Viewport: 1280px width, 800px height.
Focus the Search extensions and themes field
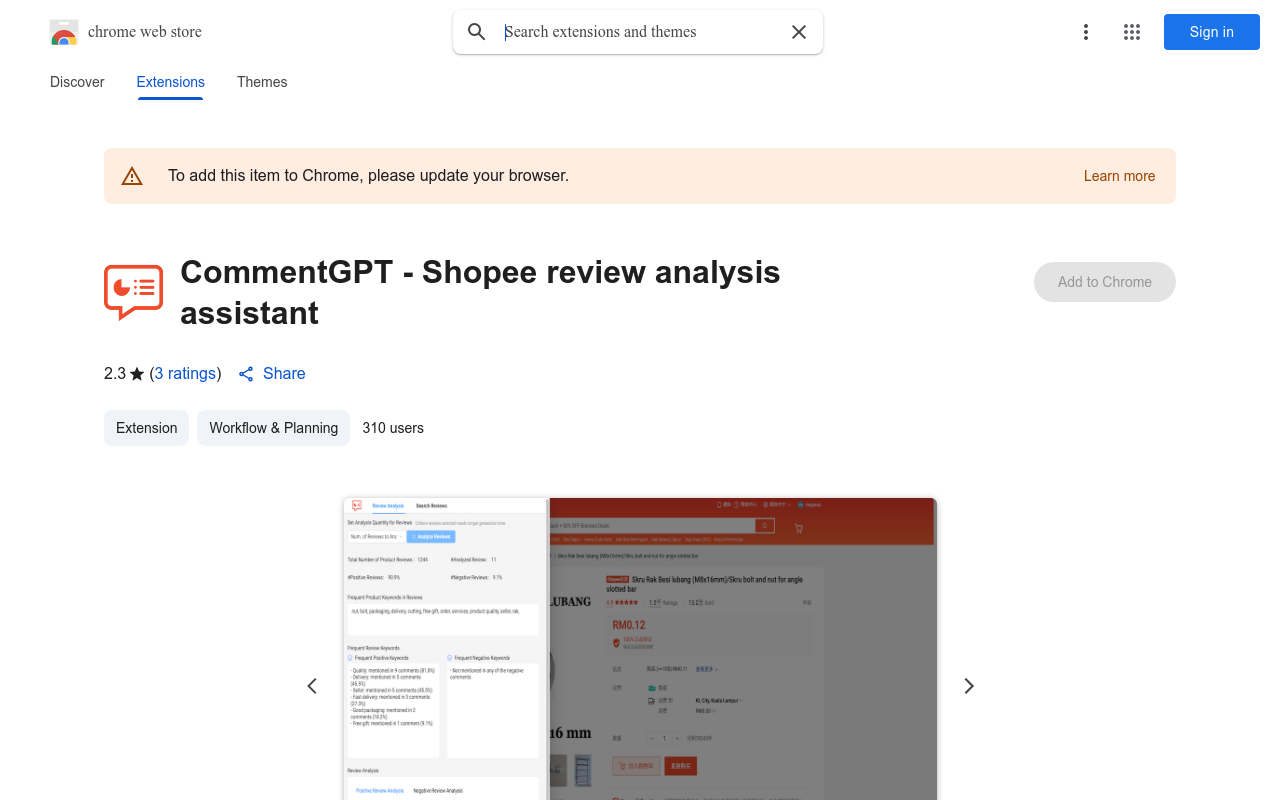tap(640, 32)
